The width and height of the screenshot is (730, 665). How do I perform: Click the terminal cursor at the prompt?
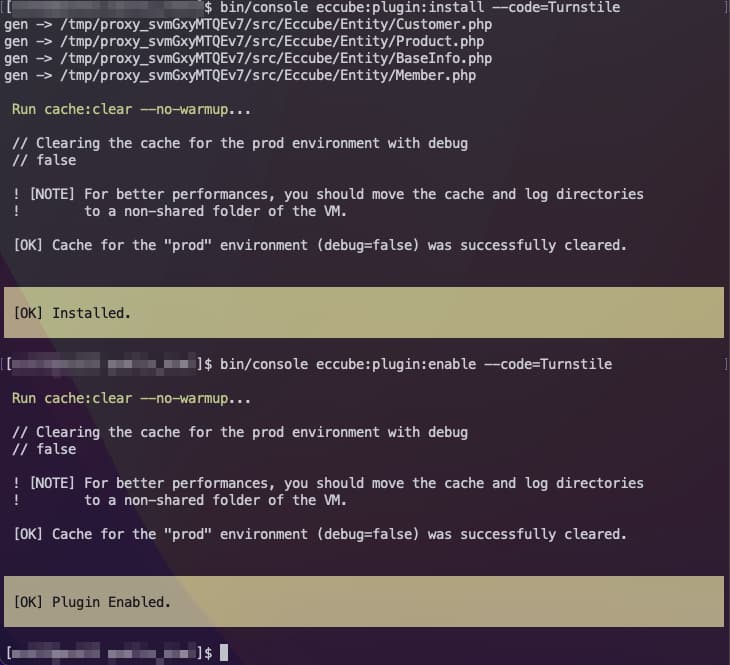click(x=224, y=652)
